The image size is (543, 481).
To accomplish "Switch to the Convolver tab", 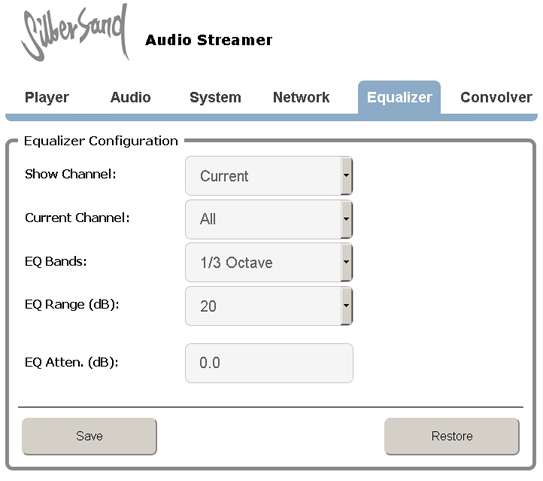I will click(x=496, y=97).
